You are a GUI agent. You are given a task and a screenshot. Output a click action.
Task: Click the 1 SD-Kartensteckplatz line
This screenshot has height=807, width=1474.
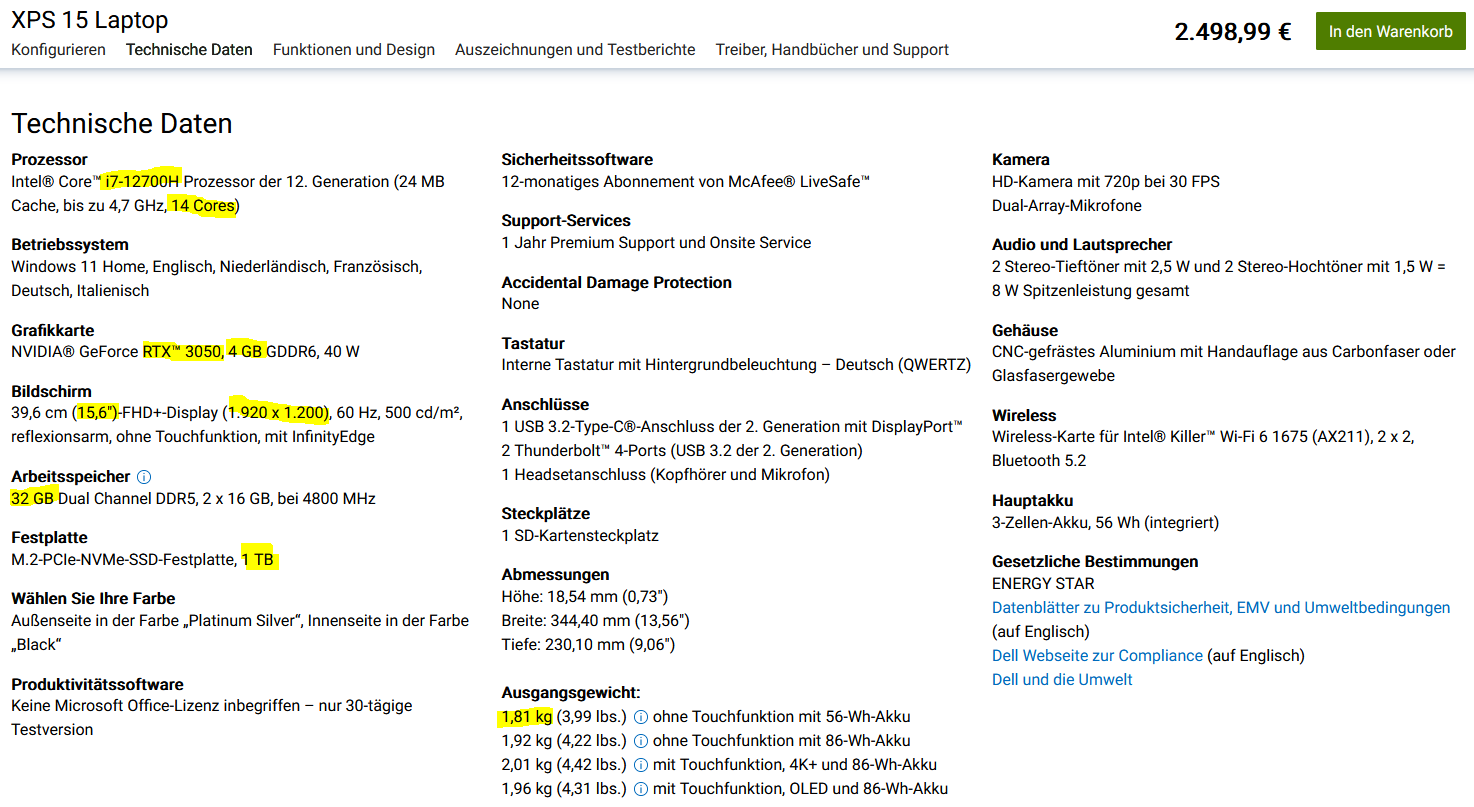tap(580, 535)
